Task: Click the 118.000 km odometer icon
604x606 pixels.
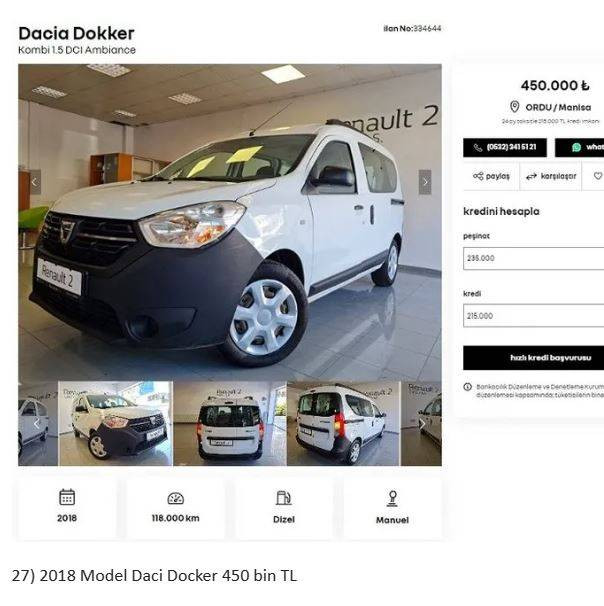Action: 175,498
